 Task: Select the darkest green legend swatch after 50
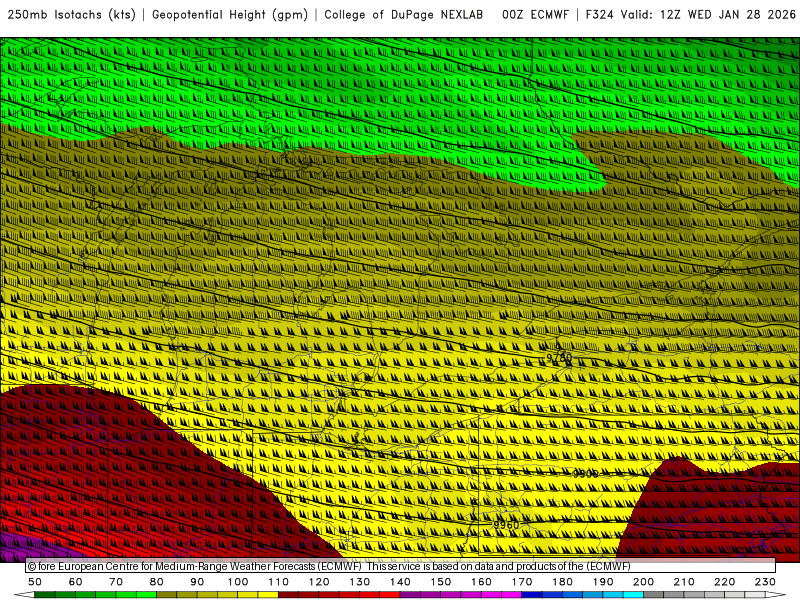pos(45,595)
